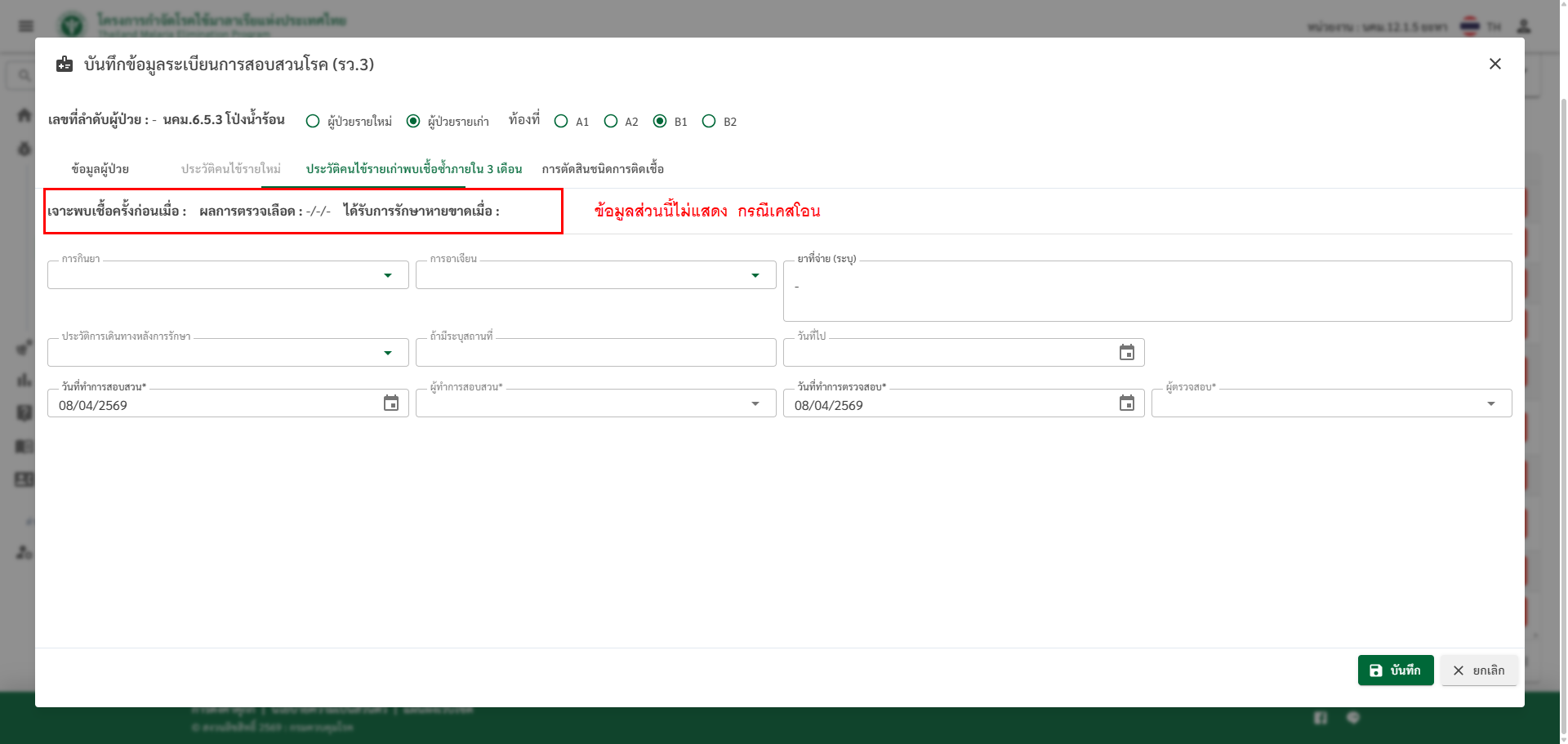Select the A2 room radio option
The width and height of the screenshot is (1568, 744).
pos(611,122)
